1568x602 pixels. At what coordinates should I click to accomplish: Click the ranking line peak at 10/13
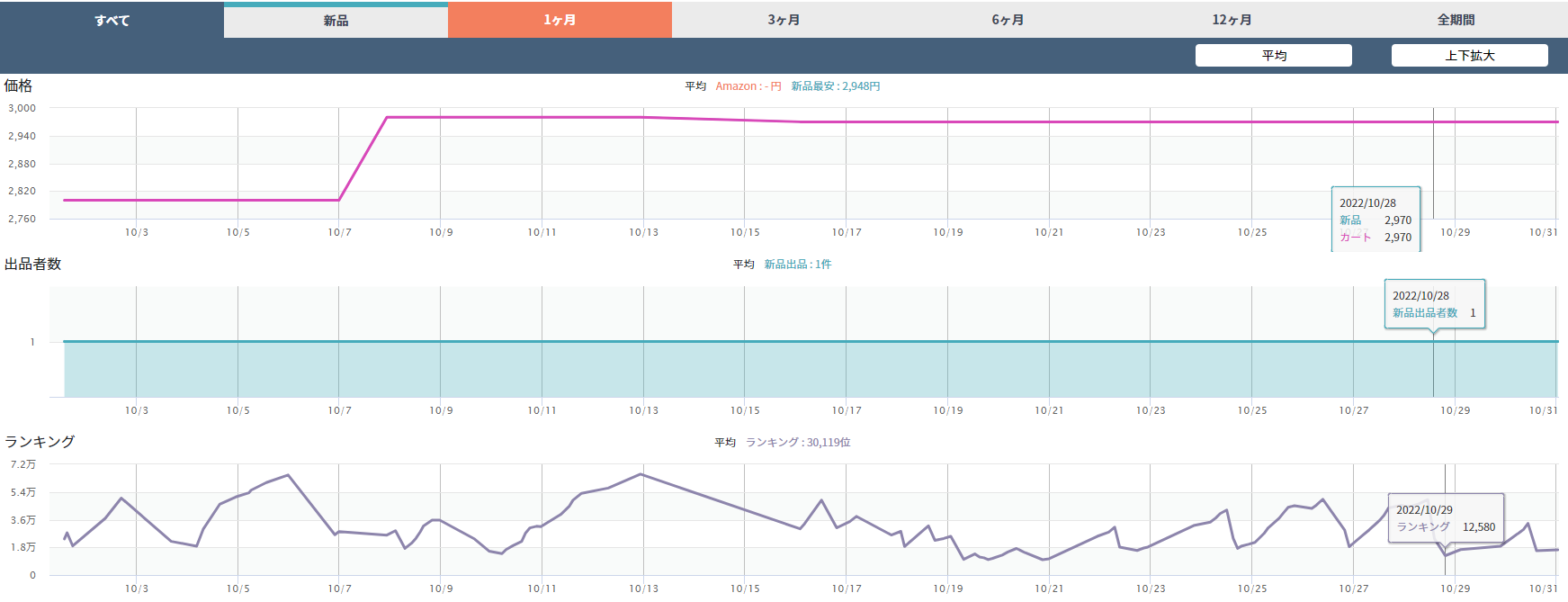point(641,474)
